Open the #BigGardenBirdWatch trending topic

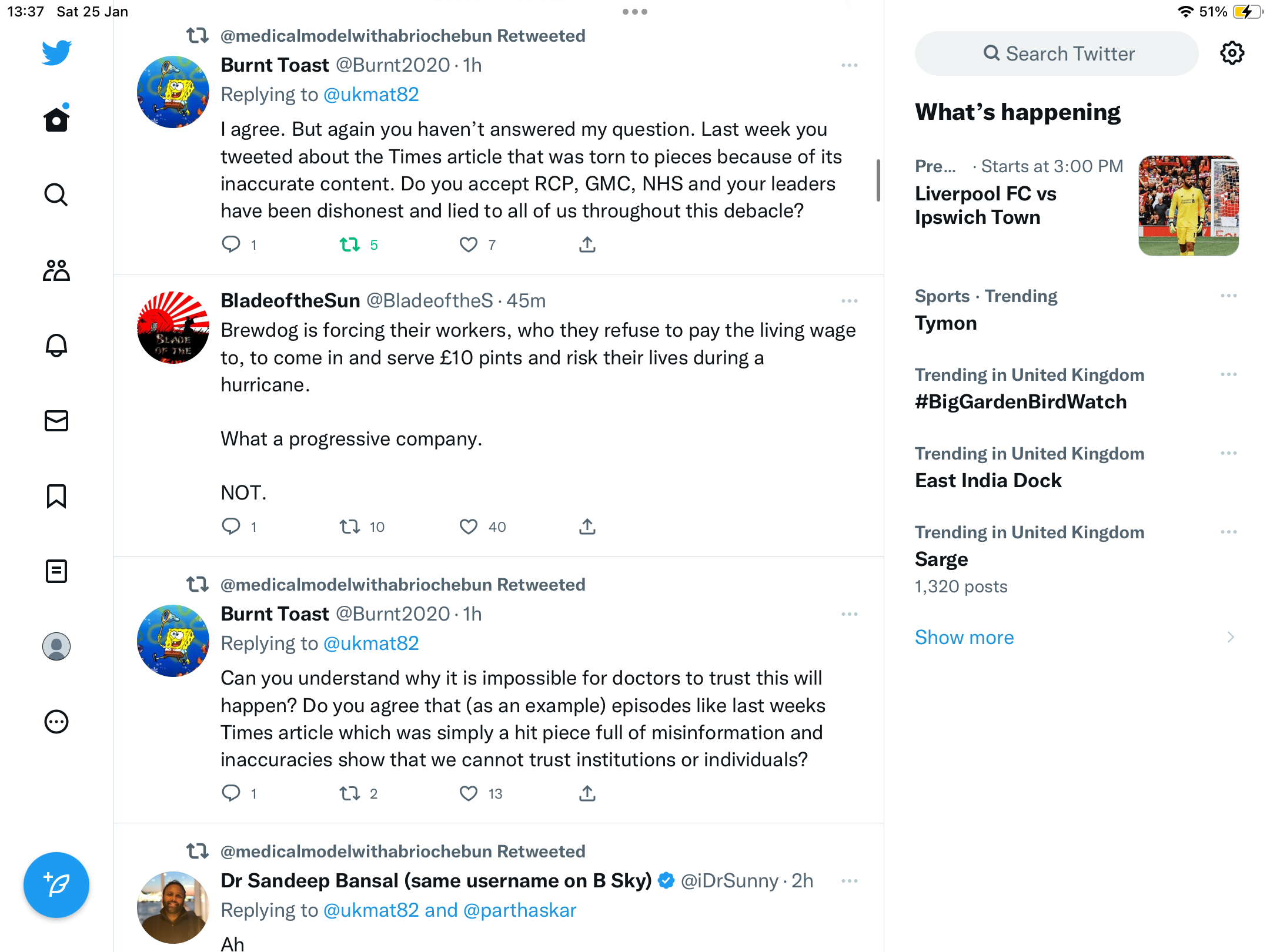1021,402
